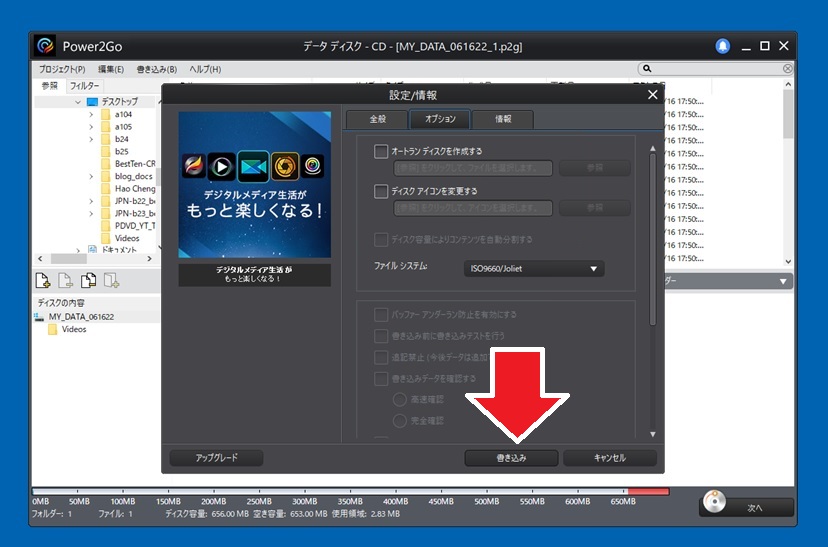The image size is (828, 547).
Task: Open 書き込み(B) menu
Action: pyautogui.click(x=157, y=69)
